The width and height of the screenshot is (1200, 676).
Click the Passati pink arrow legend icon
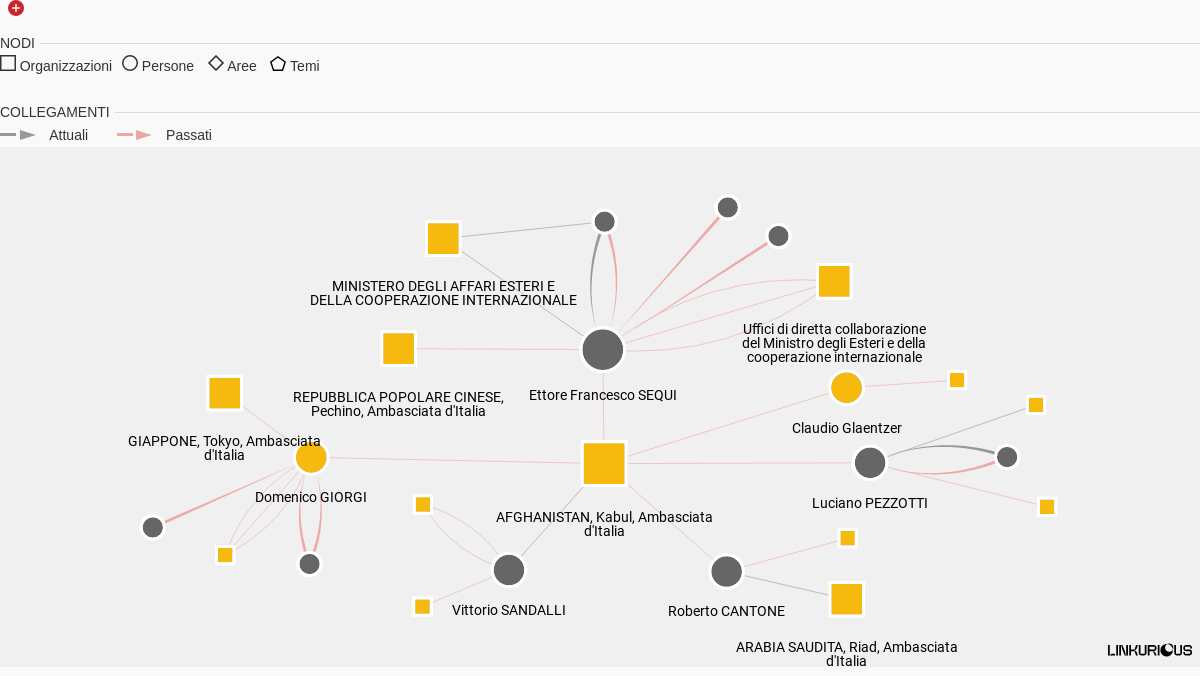coord(135,134)
